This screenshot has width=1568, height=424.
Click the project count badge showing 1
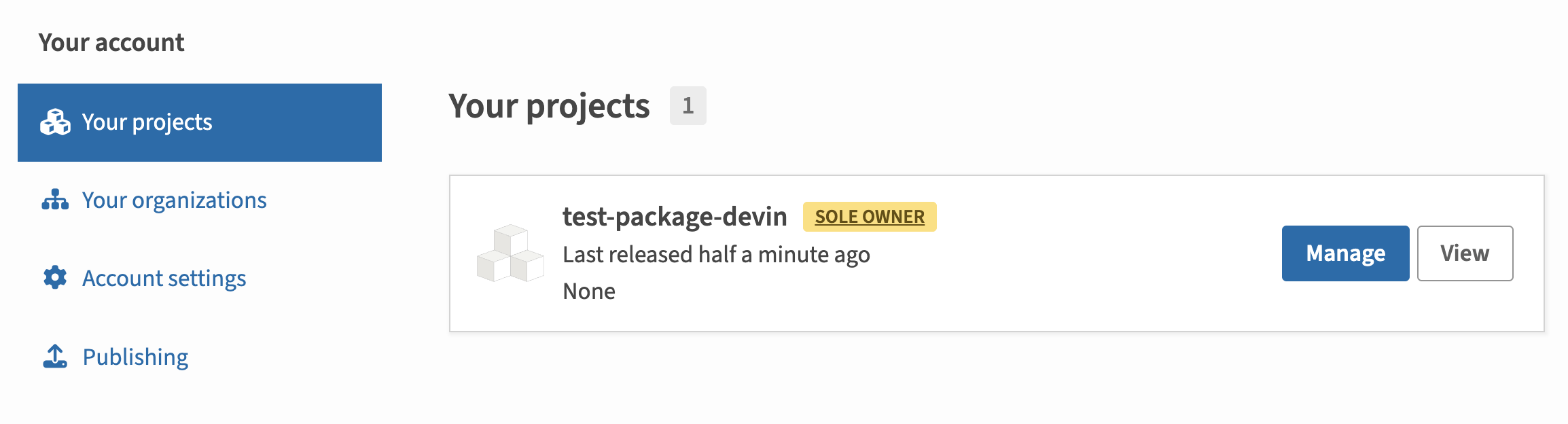click(x=688, y=105)
